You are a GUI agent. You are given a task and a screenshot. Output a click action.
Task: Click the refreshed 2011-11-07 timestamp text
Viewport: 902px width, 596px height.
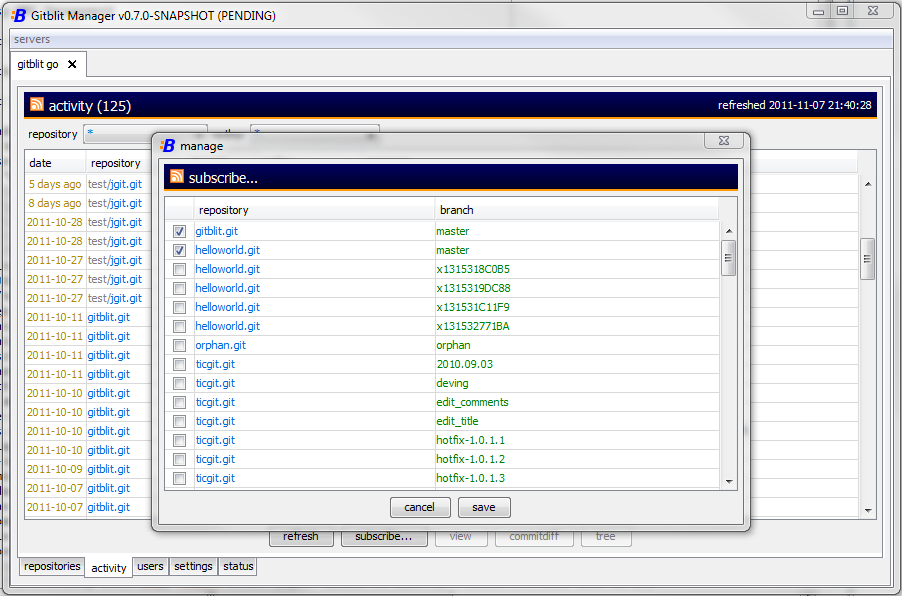794,105
